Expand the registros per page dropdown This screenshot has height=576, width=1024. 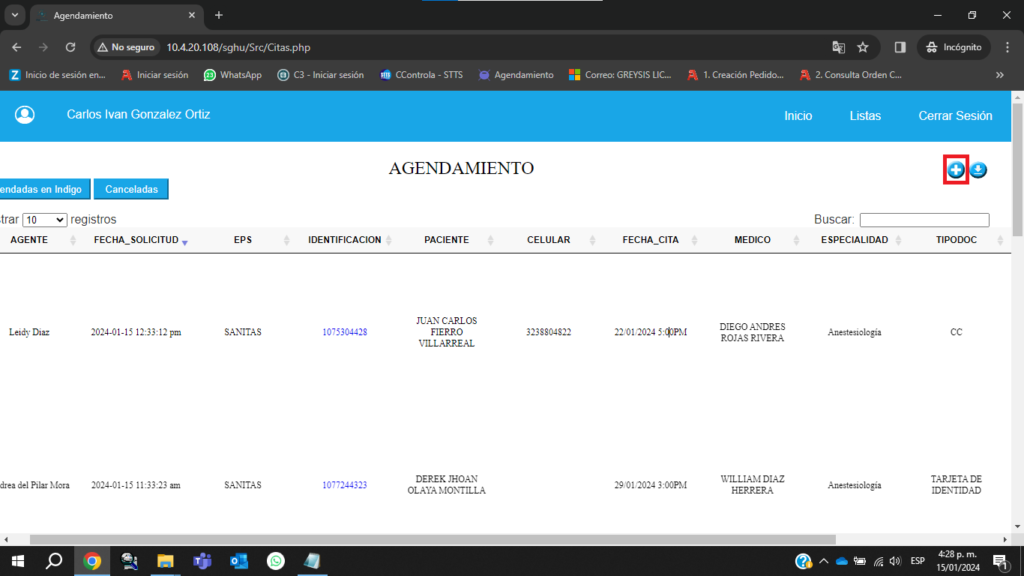(45, 220)
